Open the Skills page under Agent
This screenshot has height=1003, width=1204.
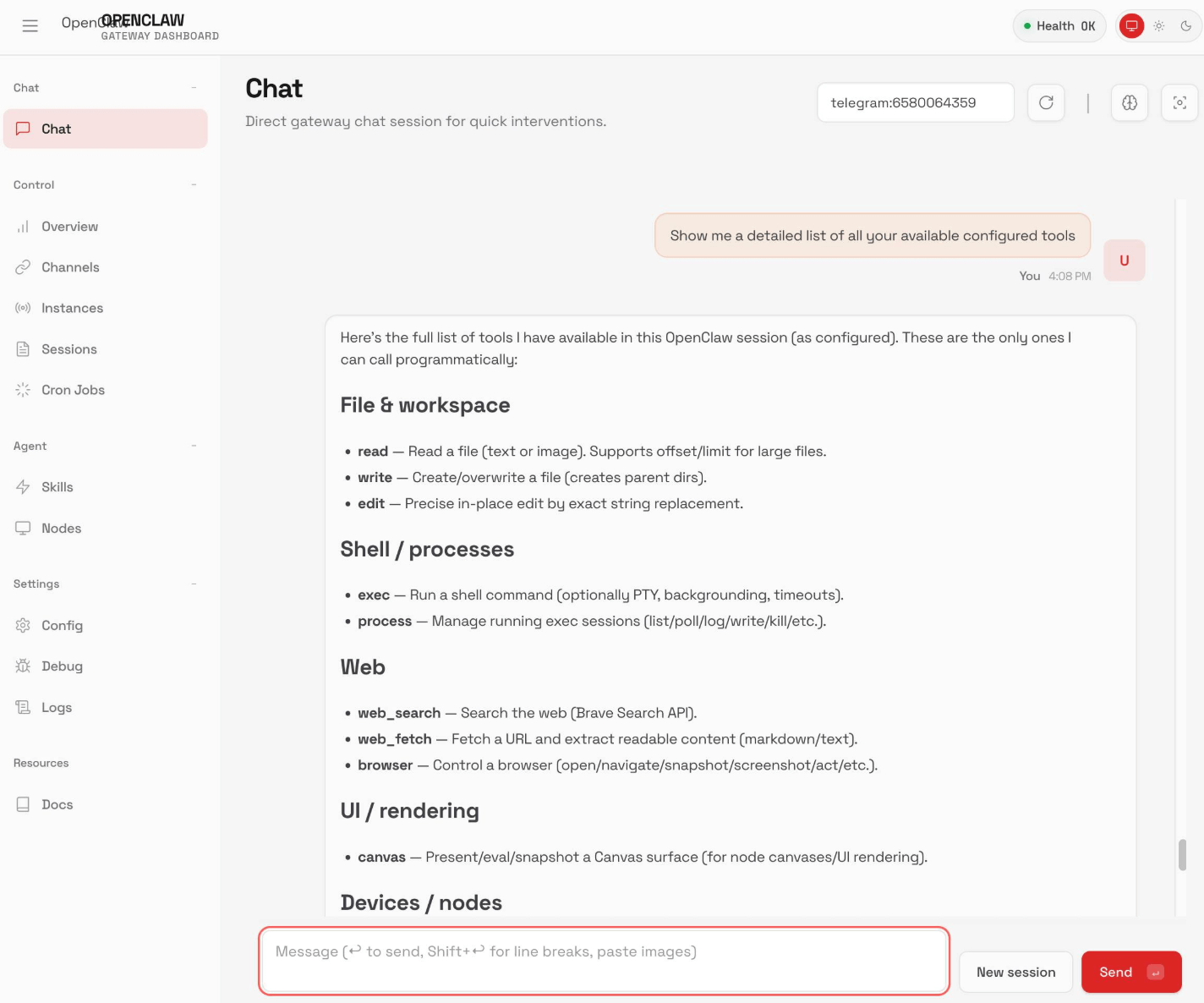click(57, 486)
